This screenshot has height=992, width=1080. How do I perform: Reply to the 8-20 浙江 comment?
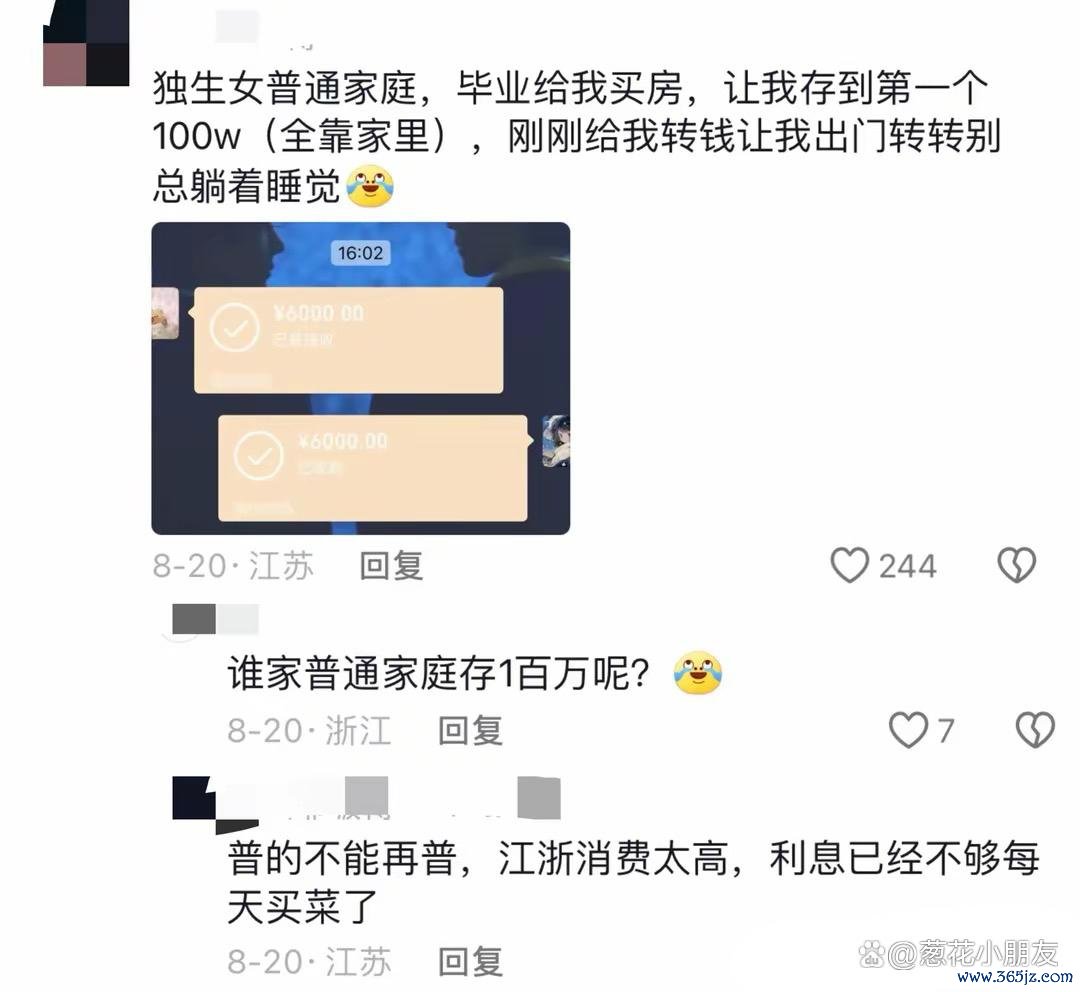tap(470, 731)
